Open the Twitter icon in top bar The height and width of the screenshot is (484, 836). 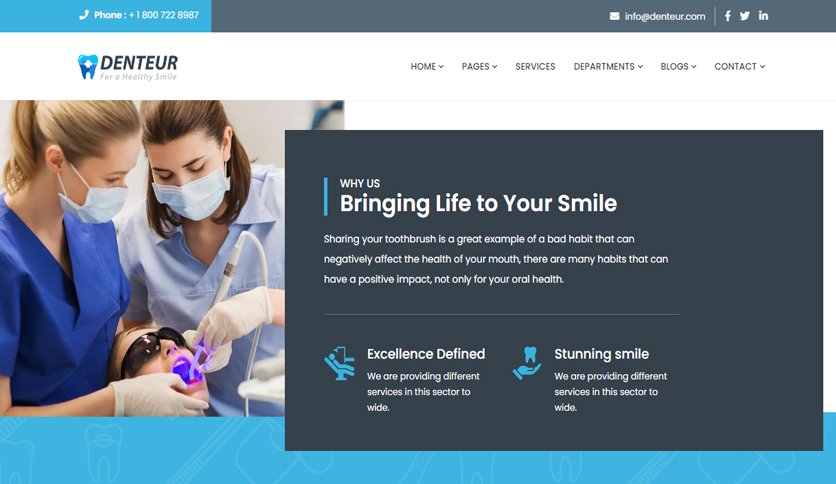(744, 16)
